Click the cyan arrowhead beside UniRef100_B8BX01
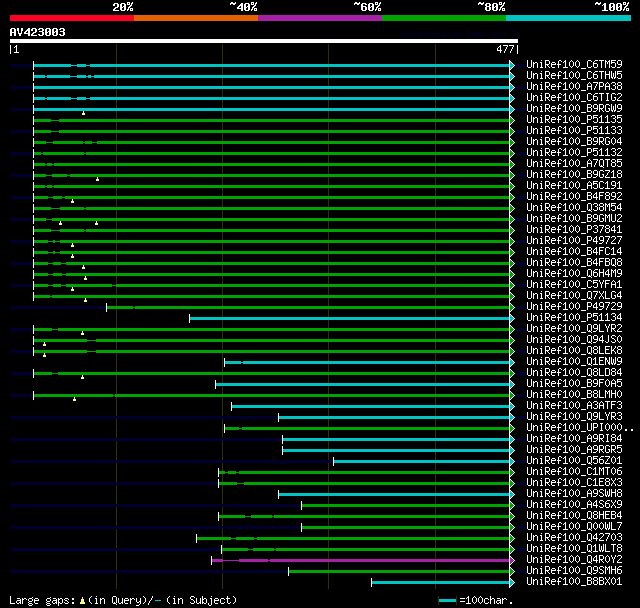Screen dimensions: 640x608 point(512,582)
